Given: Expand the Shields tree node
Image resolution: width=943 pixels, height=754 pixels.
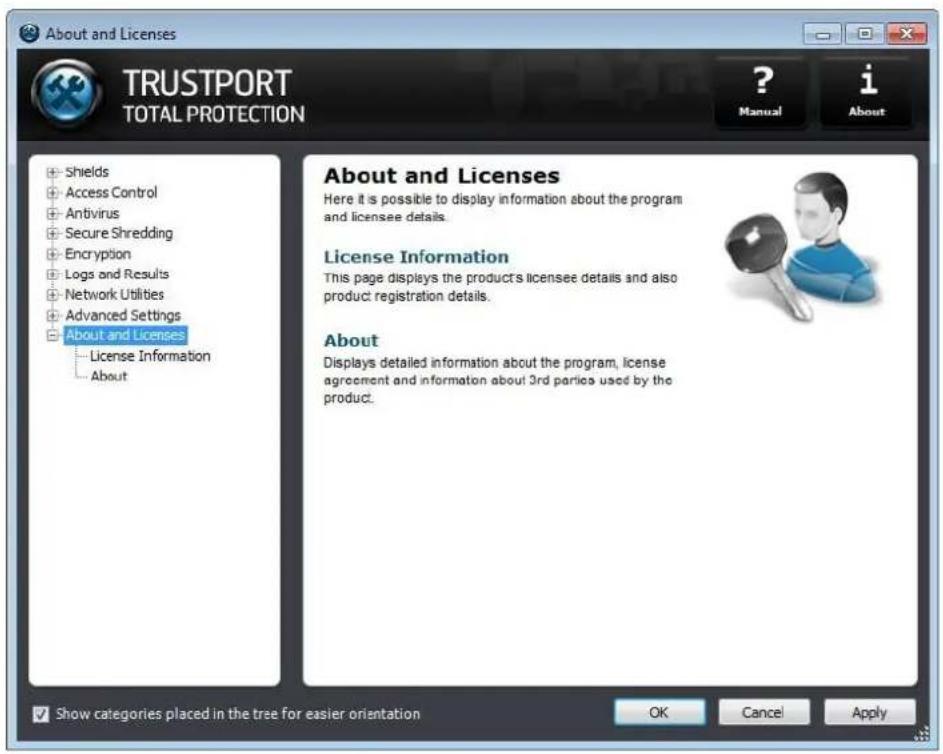Looking at the screenshot, I should pyautogui.click(x=52, y=173).
